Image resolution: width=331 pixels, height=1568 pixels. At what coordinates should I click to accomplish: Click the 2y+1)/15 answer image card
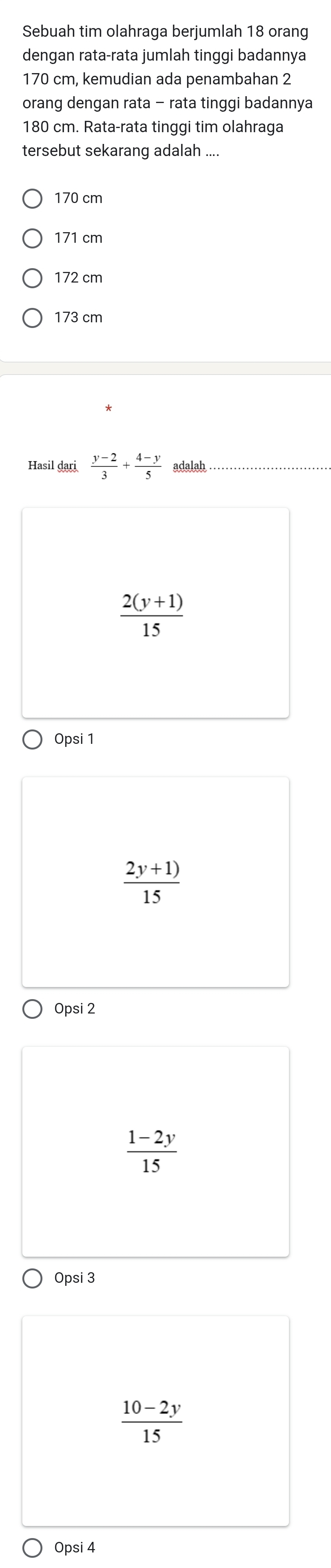coord(156,882)
